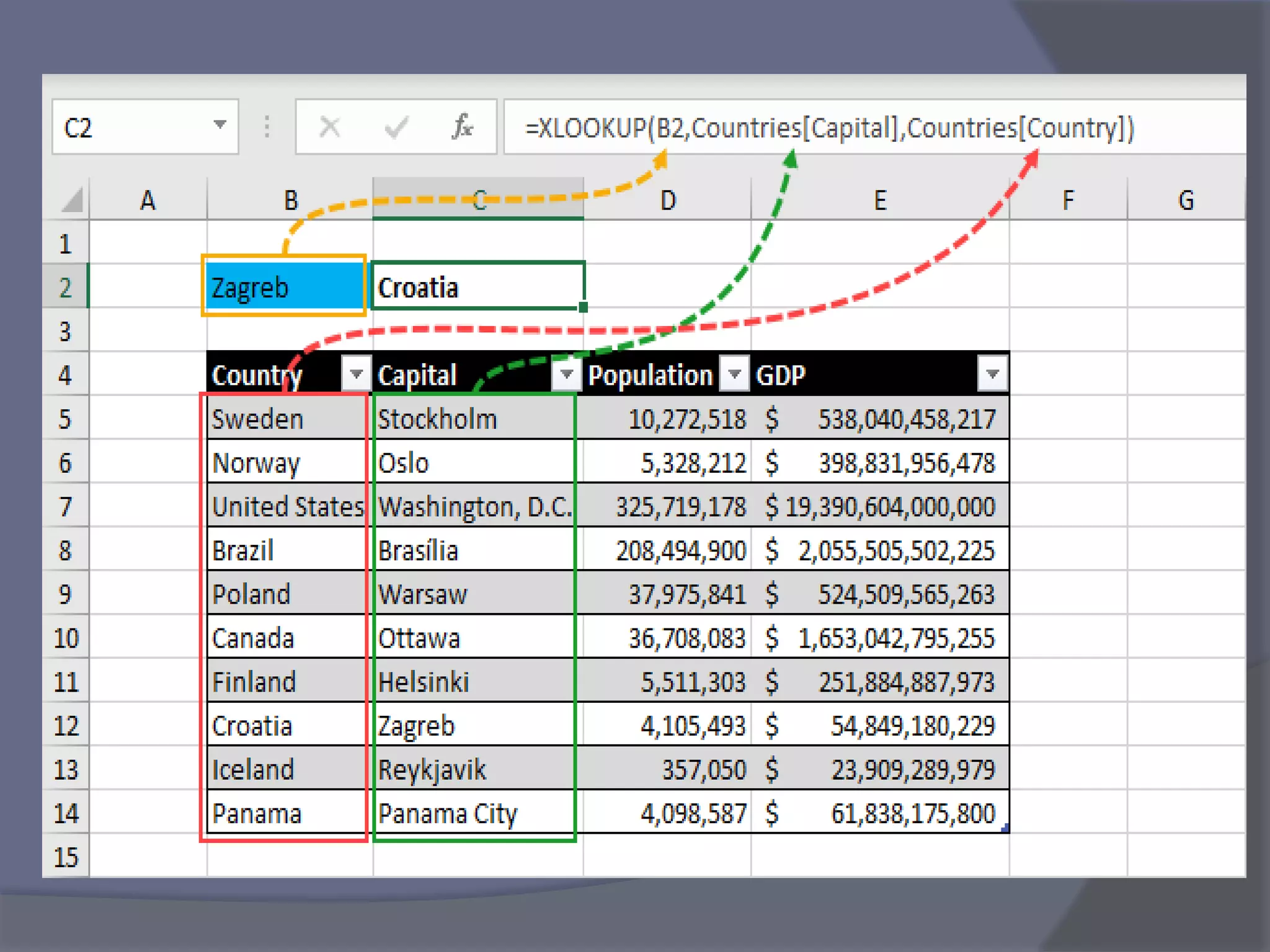Open the Country column filter dropdown
Image resolution: width=1270 pixels, height=952 pixels.
click(x=356, y=374)
